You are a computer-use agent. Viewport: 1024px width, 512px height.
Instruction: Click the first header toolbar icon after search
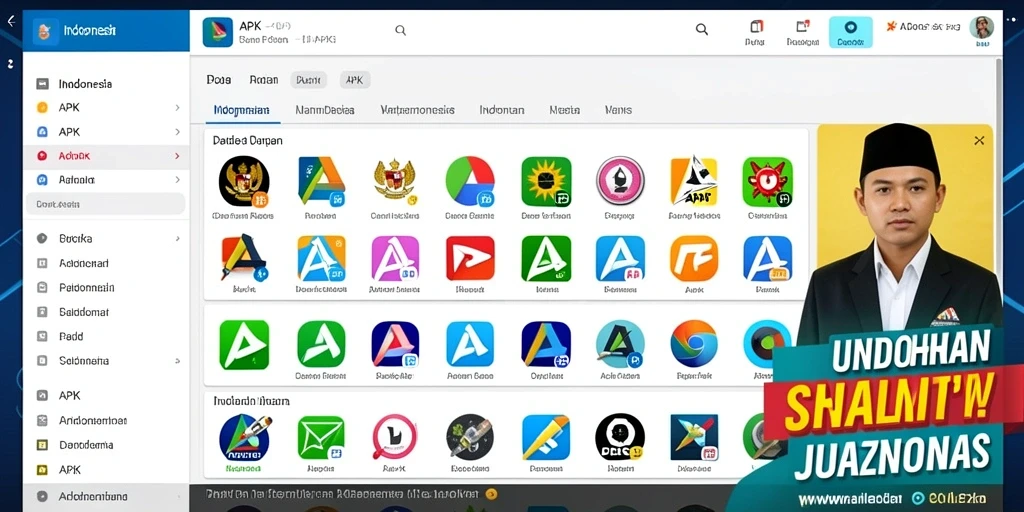(x=756, y=32)
